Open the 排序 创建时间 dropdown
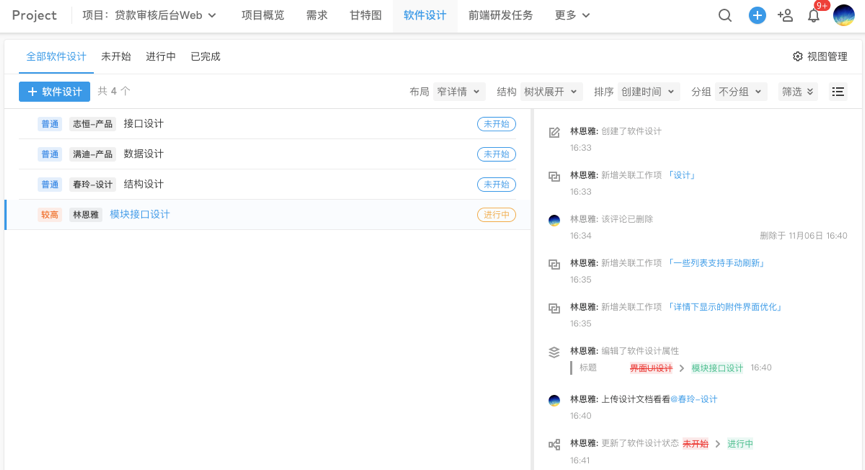This screenshot has width=865, height=470. (647, 92)
